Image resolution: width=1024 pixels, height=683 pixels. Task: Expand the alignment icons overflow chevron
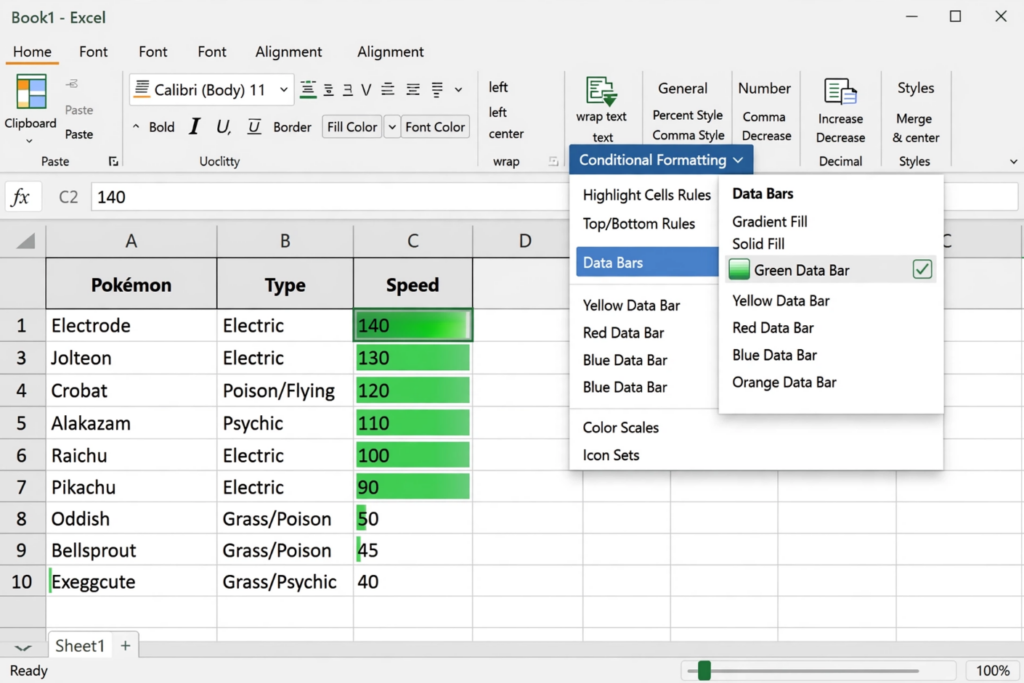(x=458, y=90)
